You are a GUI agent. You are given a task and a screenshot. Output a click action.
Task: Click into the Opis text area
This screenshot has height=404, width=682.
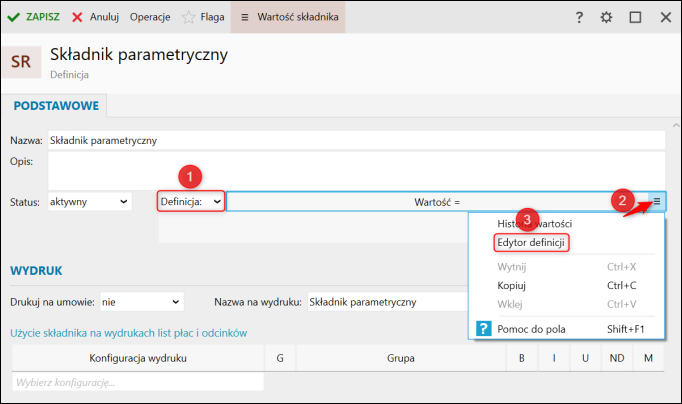point(356,170)
